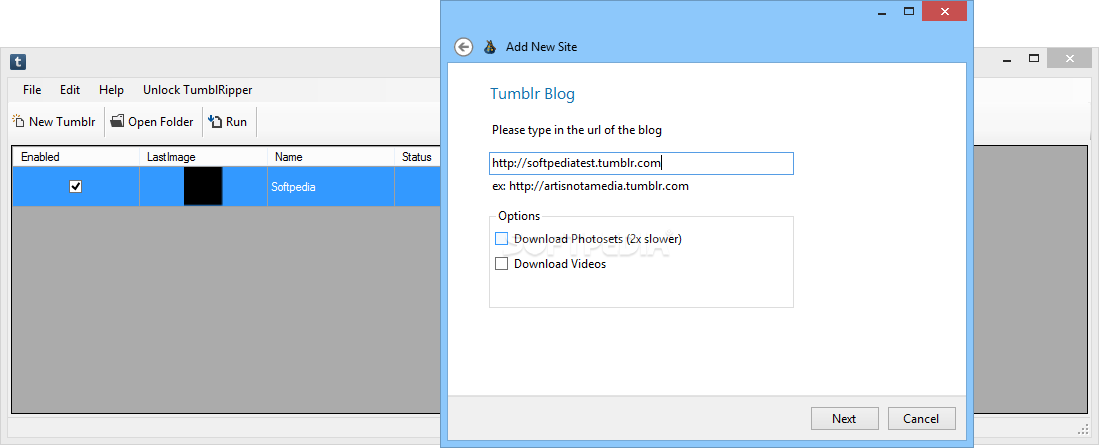Enable Download Videos option
The width and height of the screenshot is (1099, 448).
point(501,264)
